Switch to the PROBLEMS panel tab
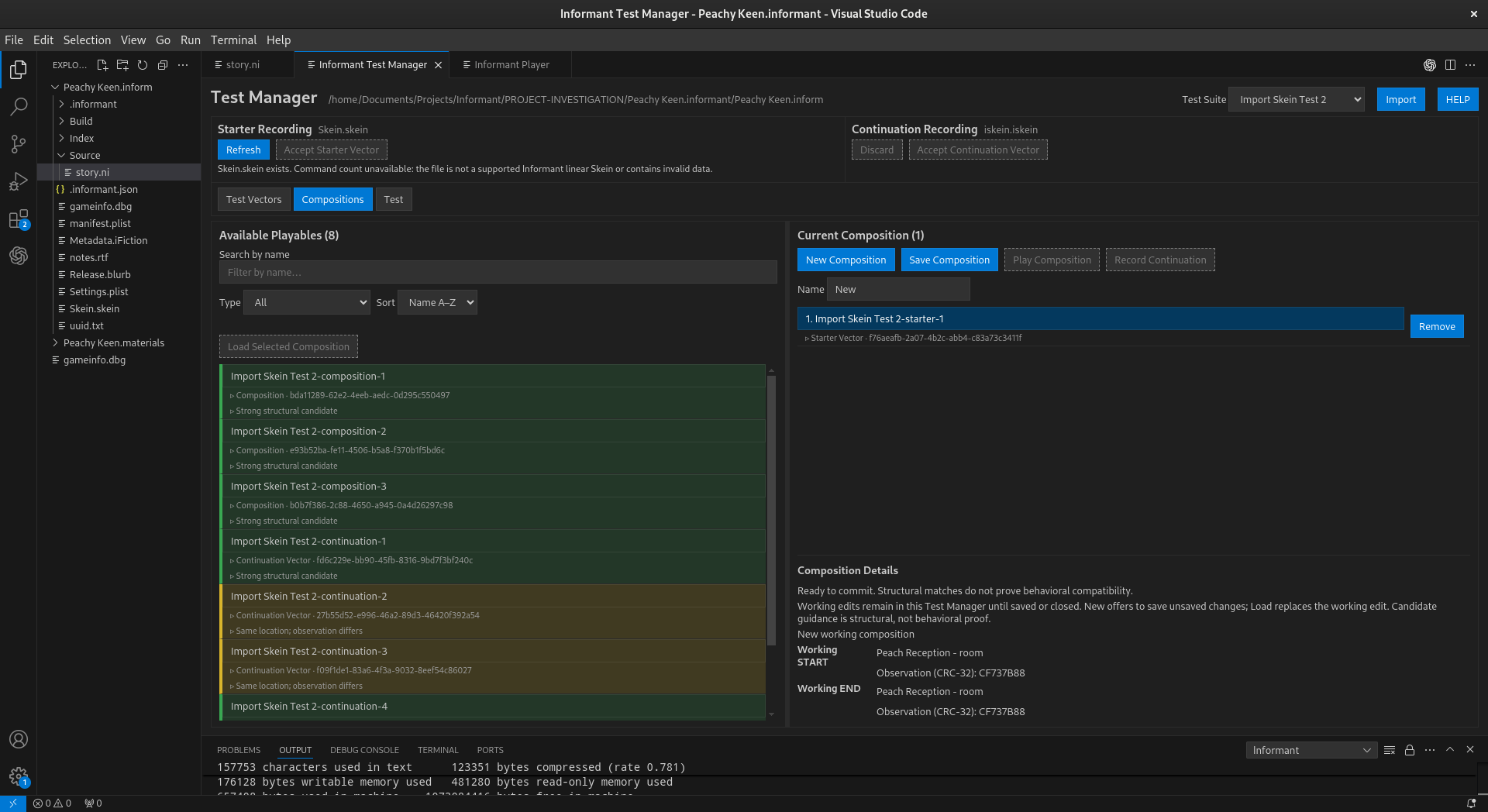 pyautogui.click(x=239, y=750)
